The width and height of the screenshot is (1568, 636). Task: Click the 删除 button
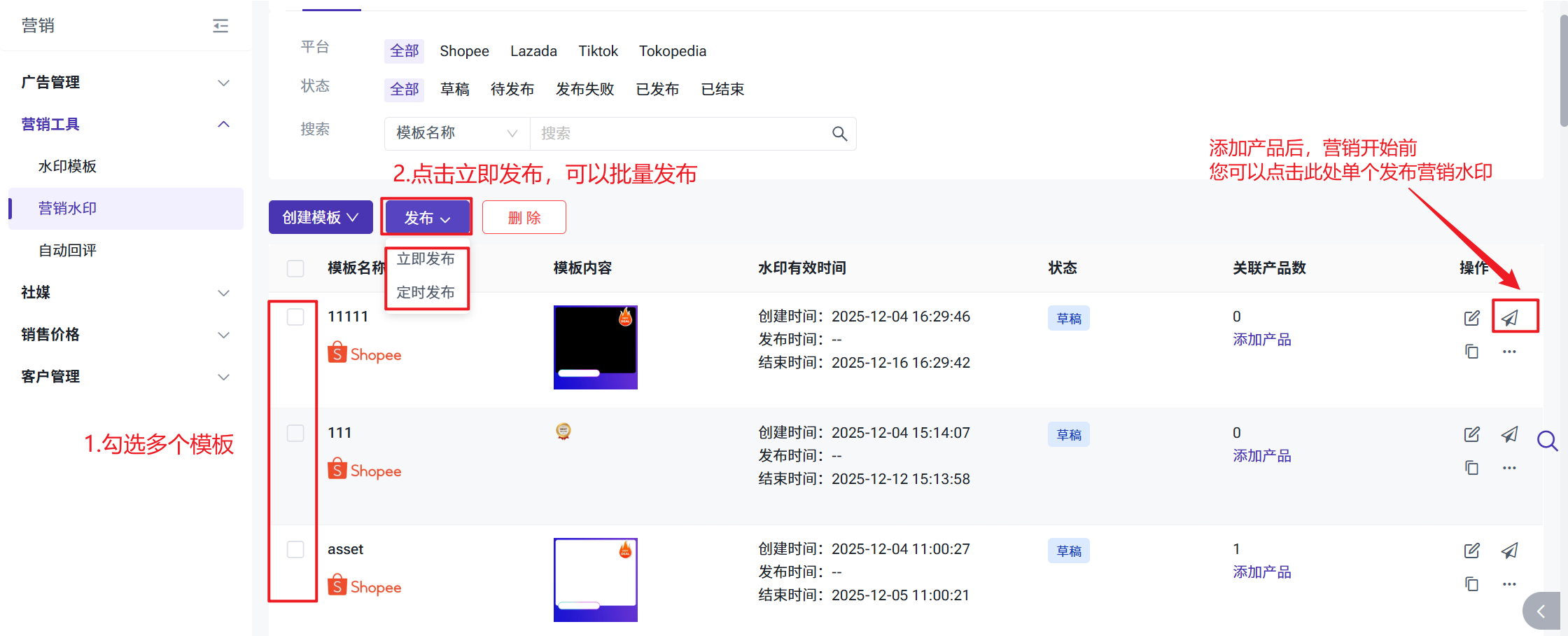click(524, 217)
